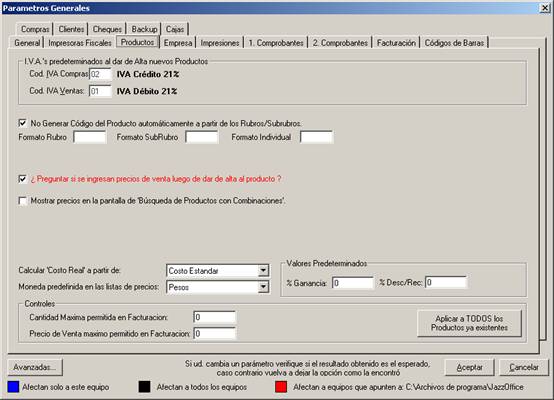Open the Avanzadas options button
Image resolution: width=554 pixels, height=400 pixels.
pos(35,367)
